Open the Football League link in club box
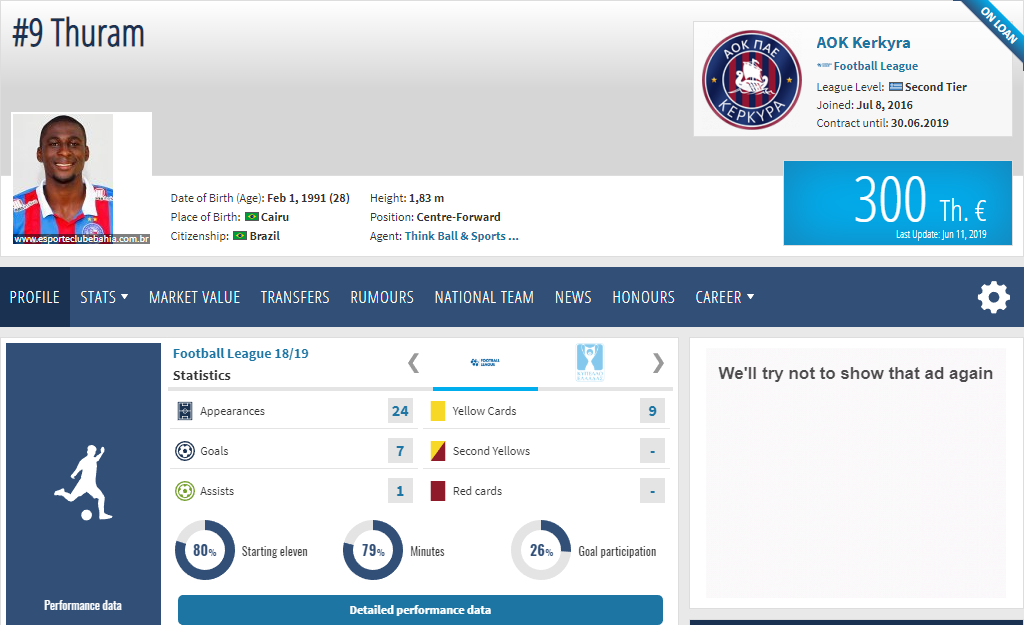This screenshot has width=1024, height=625. (876, 66)
